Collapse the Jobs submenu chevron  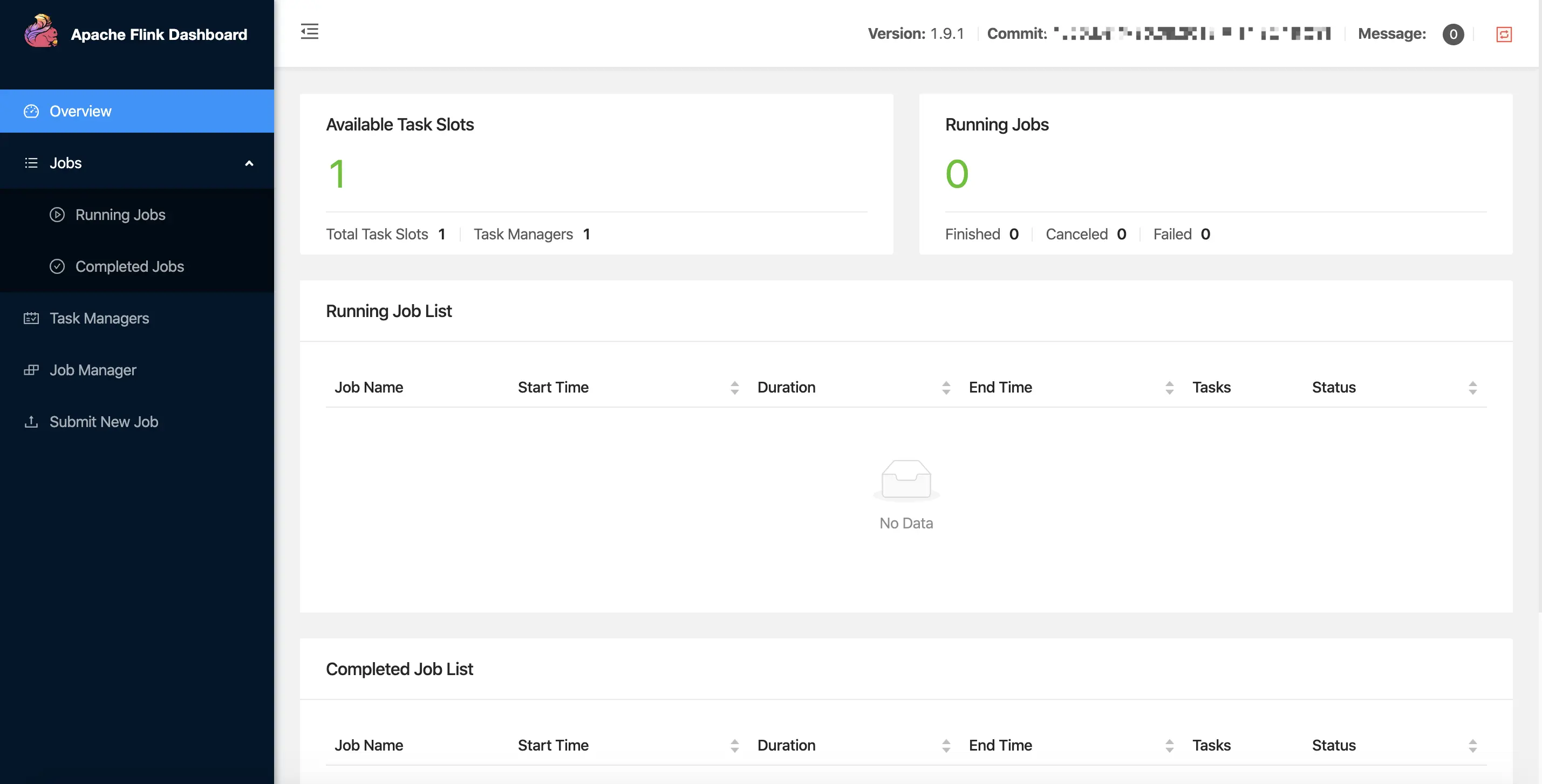(x=249, y=163)
